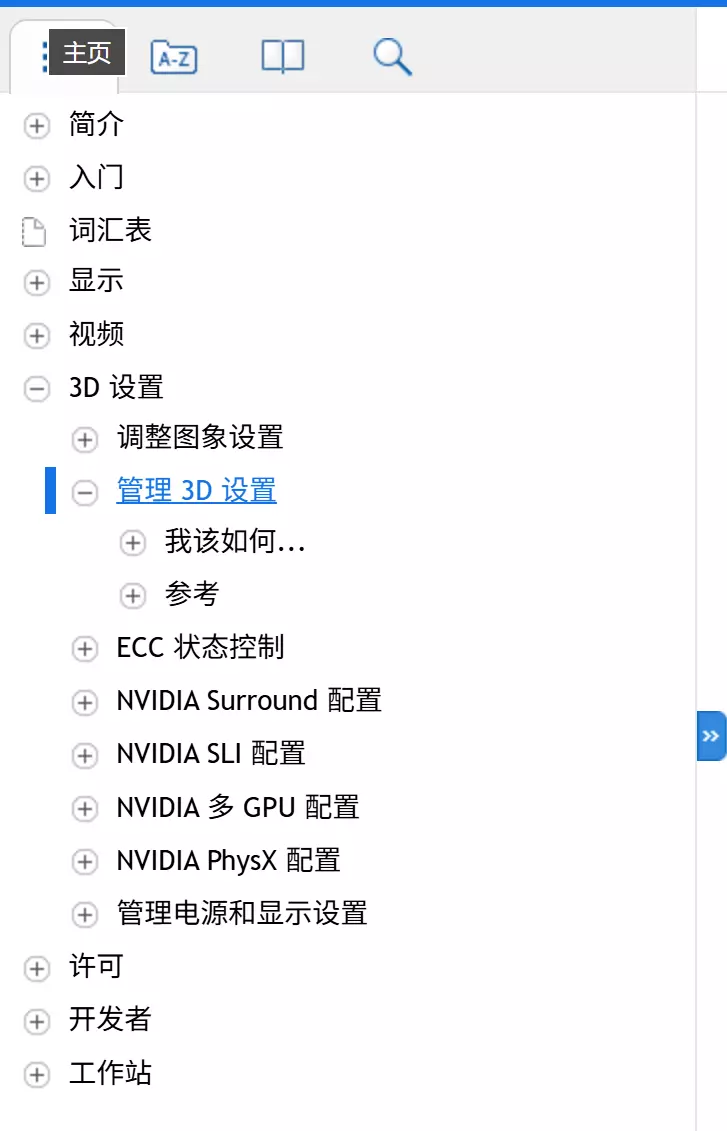The height and width of the screenshot is (1131, 727).
Task: Expand the ECC 状态控制 node
Action: [85, 649]
